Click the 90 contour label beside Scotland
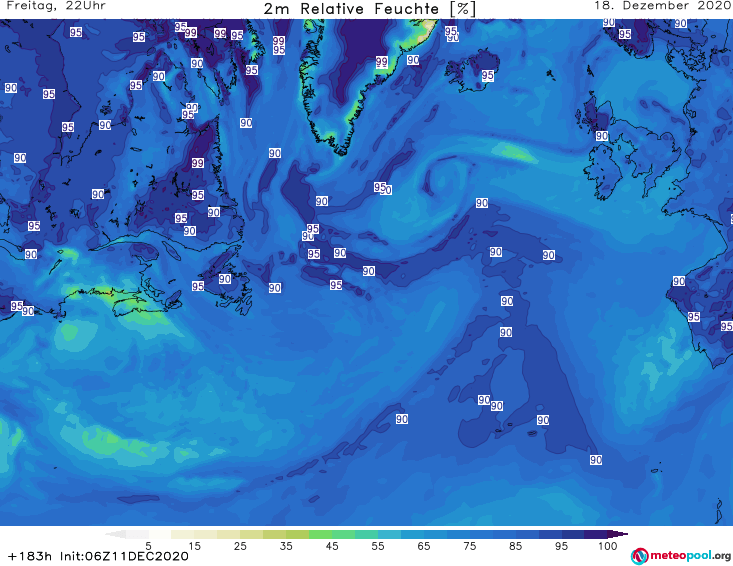Image resolution: width=733 pixels, height=566 pixels. (x=602, y=136)
